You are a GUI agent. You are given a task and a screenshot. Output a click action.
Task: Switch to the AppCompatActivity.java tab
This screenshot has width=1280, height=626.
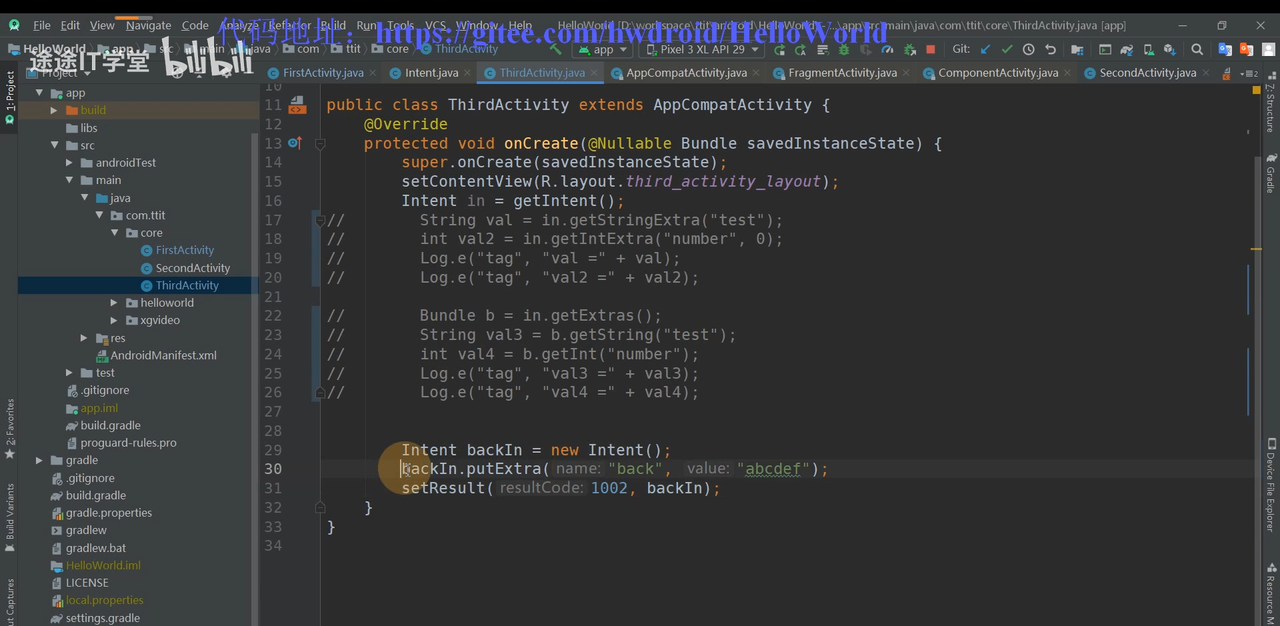pos(687,73)
